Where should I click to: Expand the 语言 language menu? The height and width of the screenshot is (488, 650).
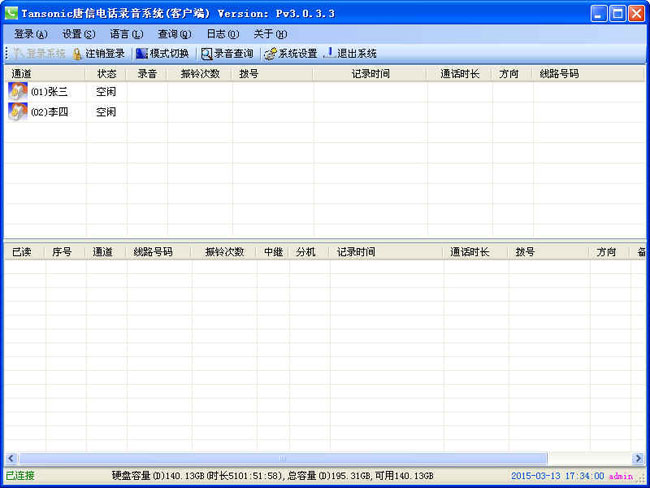[126, 34]
